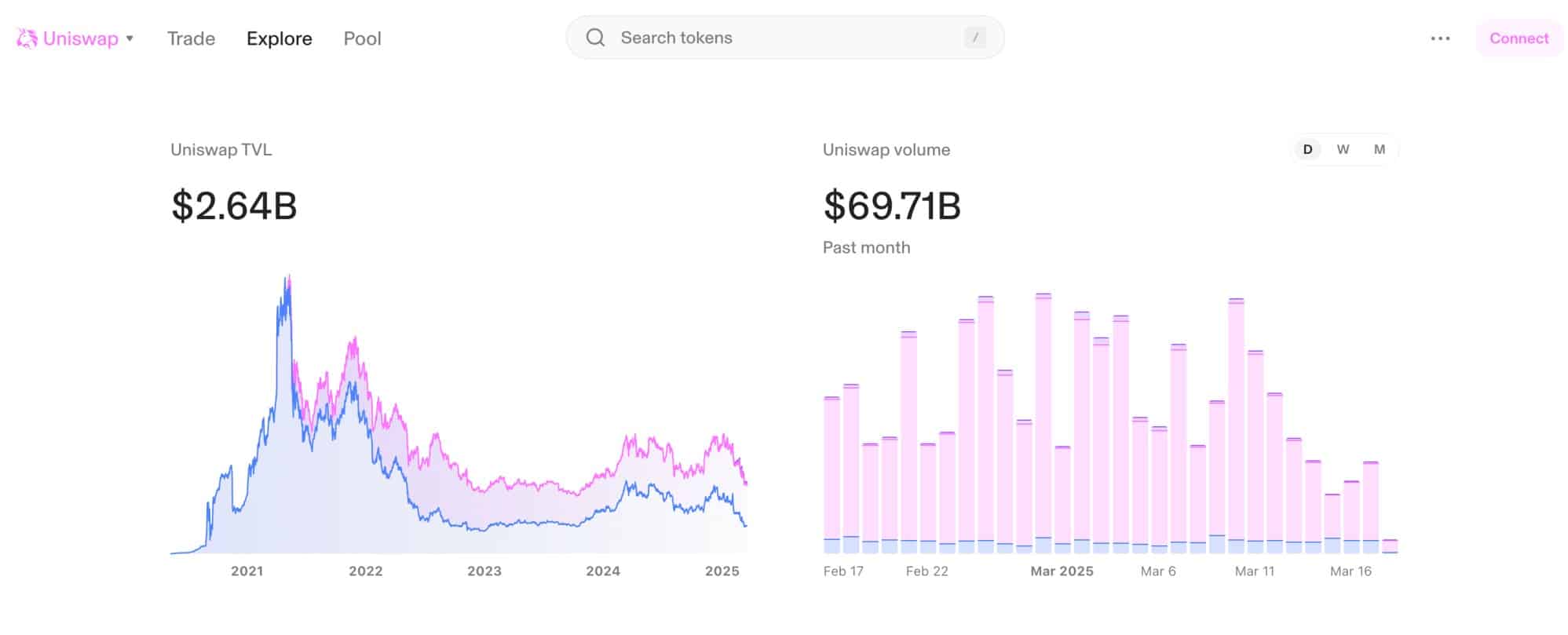Select the D daily volume toggle

1307,149
